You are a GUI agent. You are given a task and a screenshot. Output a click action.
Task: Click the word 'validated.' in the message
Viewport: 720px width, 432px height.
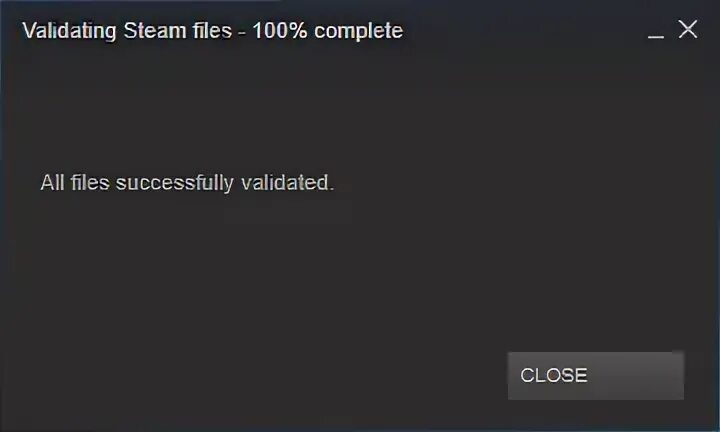pos(287,183)
